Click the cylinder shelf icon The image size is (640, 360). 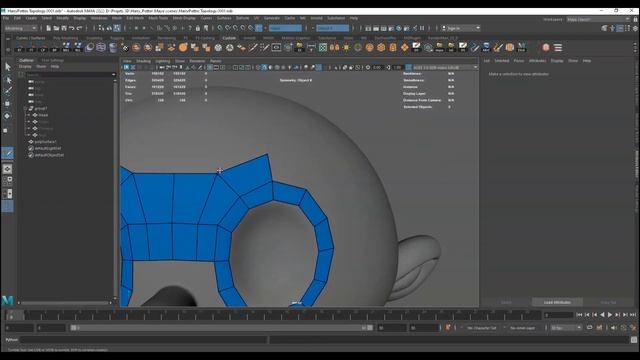point(113,48)
